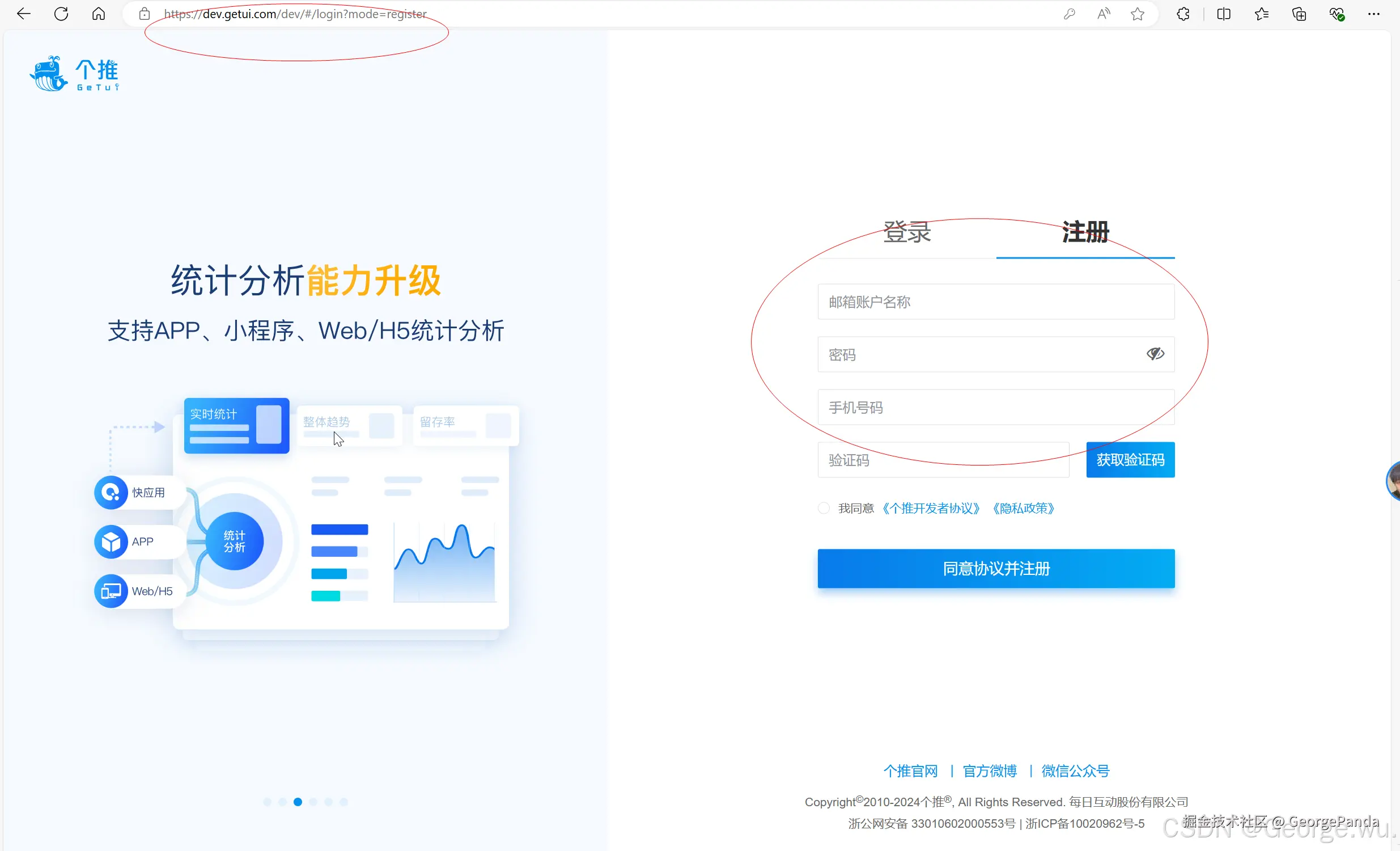Check the 我同意 agreement checkbox

[823, 507]
